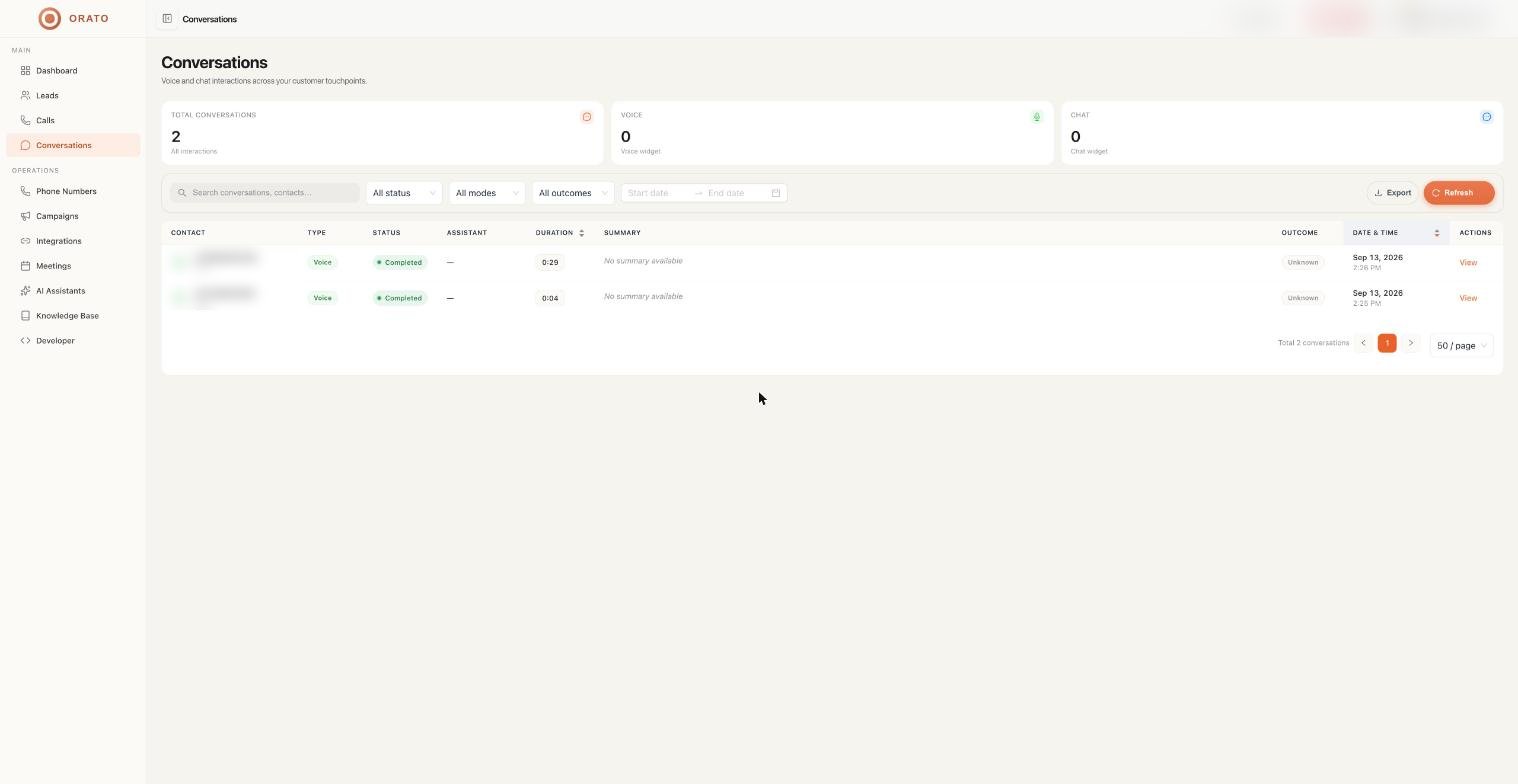Open the All modes dropdown

(487, 193)
